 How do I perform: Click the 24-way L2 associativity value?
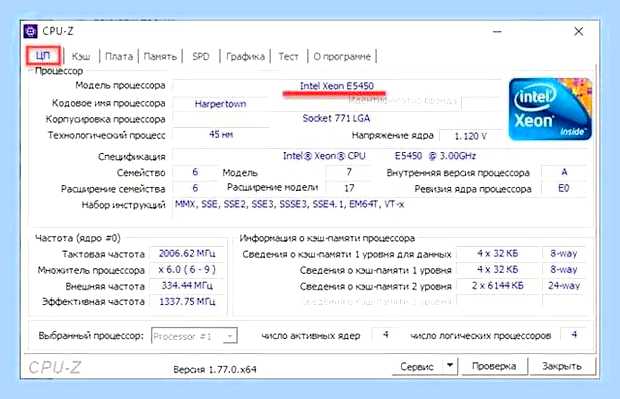(564, 285)
